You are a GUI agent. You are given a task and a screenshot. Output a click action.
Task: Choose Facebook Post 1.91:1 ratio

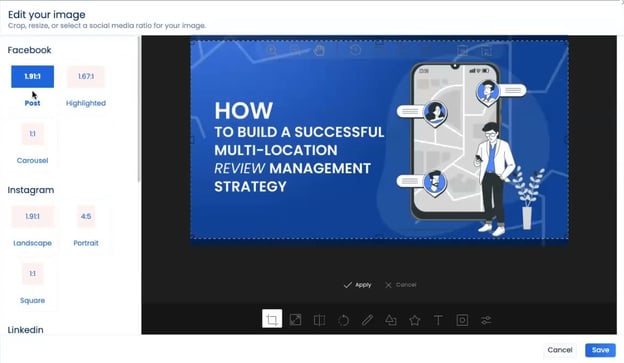pos(33,76)
